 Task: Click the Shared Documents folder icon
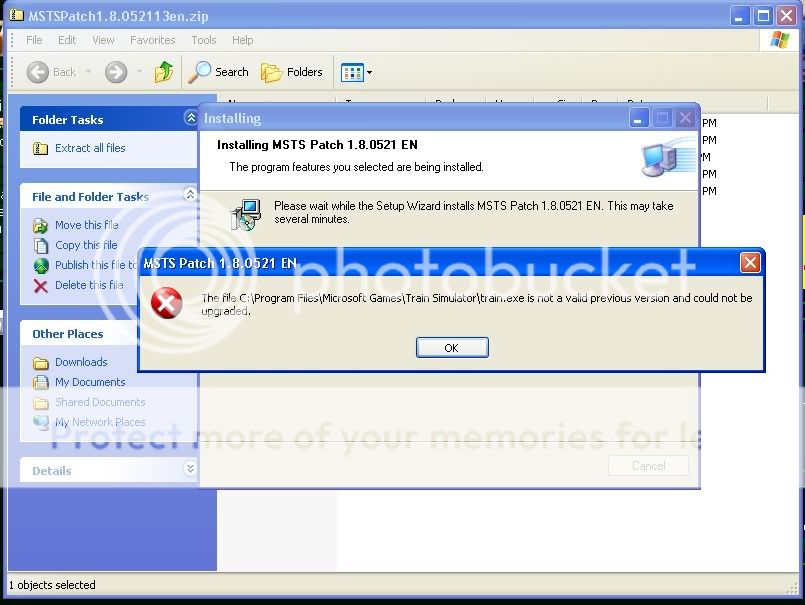point(41,403)
